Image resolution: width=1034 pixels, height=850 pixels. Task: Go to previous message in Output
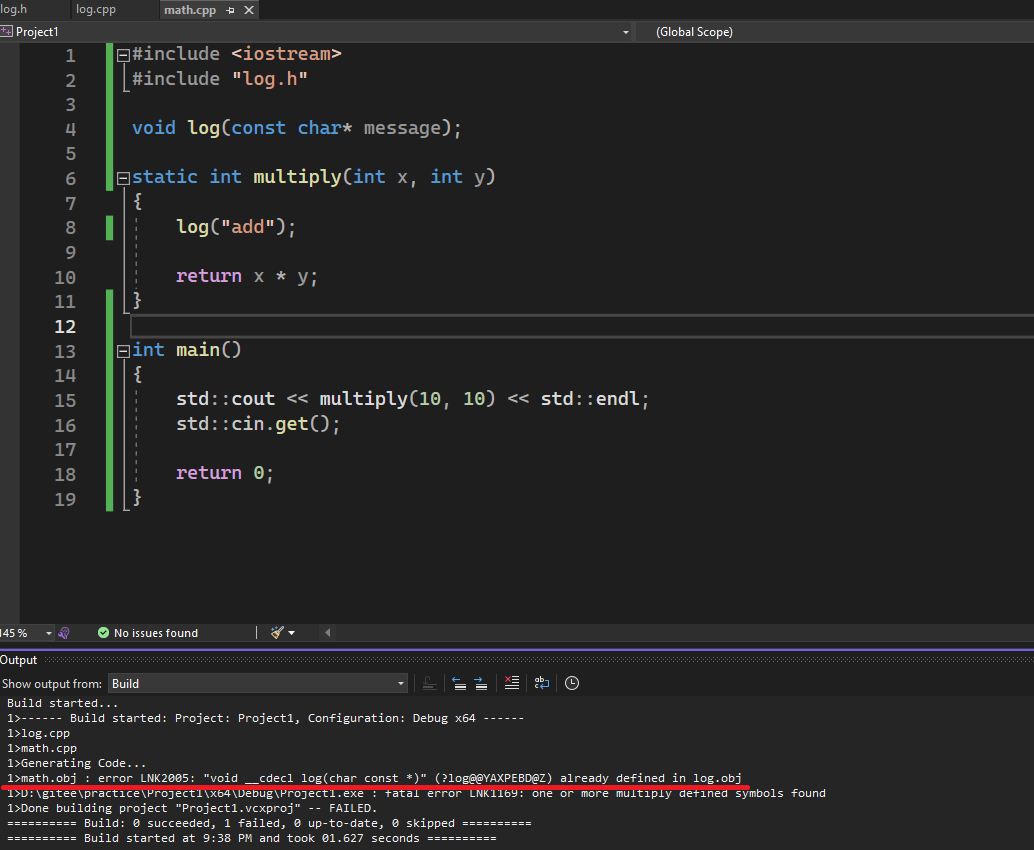459,683
